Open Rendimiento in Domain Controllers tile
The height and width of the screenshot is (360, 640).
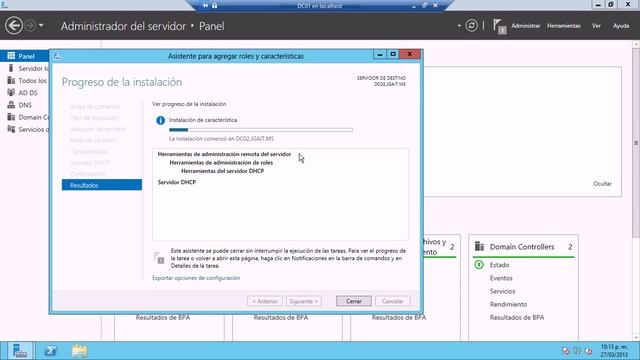(508, 304)
